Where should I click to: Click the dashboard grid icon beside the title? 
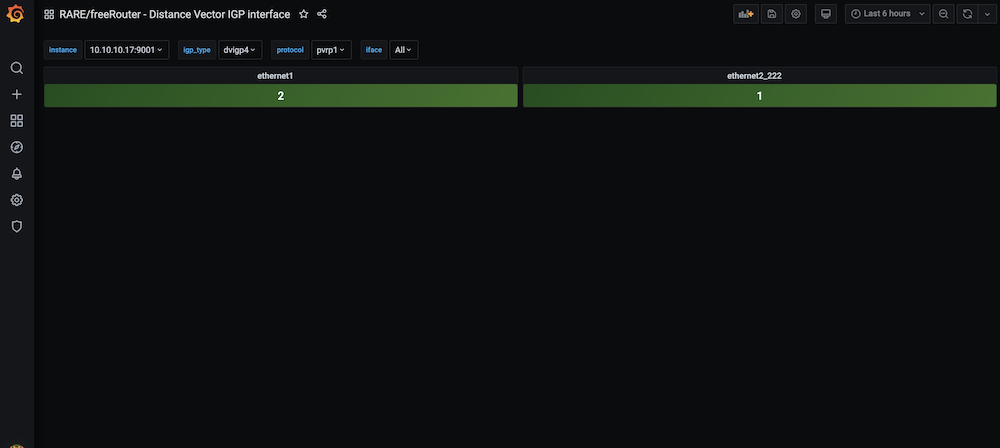click(49, 14)
